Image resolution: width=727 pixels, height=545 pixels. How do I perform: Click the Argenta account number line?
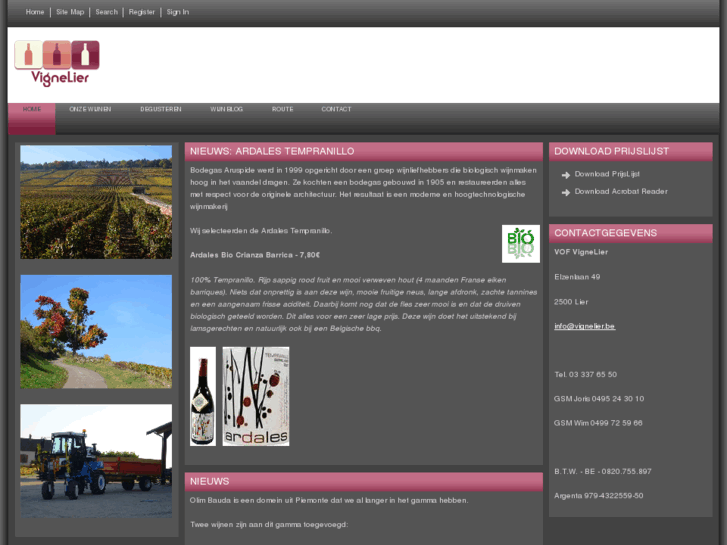coord(599,496)
